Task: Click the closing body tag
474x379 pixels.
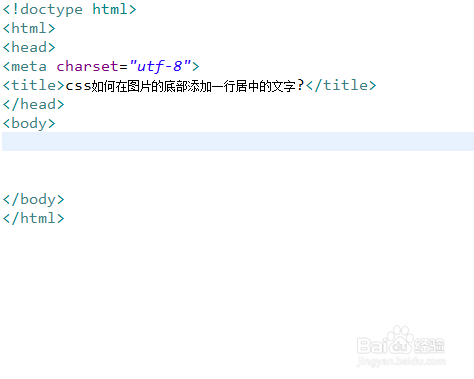Action: pyautogui.click(x=33, y=199)
